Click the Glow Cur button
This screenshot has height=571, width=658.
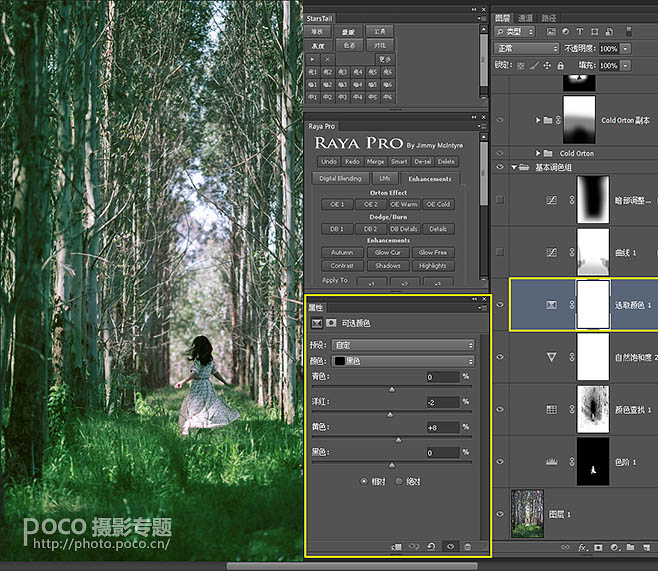387,252
